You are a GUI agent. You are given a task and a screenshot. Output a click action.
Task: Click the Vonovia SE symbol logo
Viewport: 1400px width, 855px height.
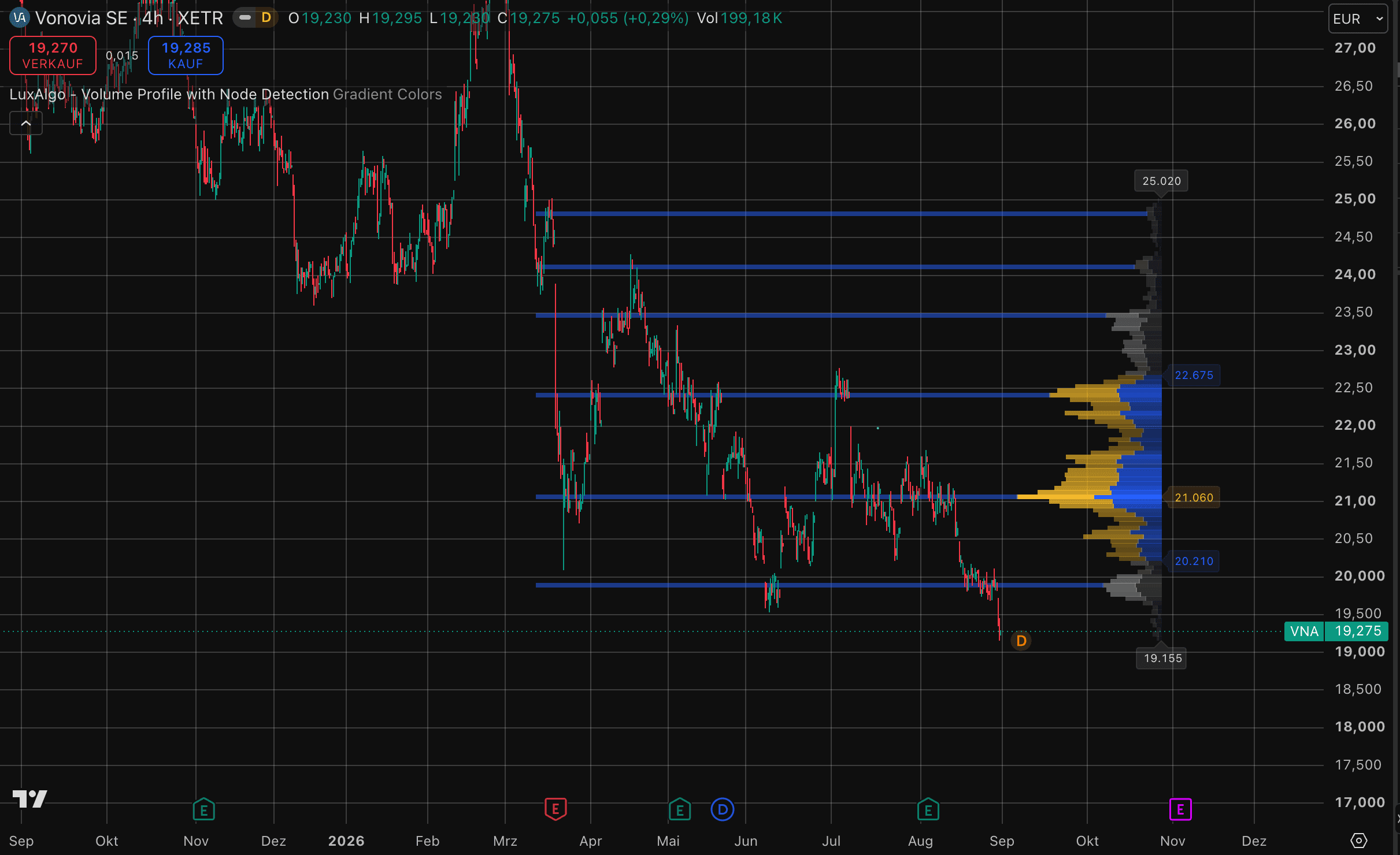coord(20,18)
